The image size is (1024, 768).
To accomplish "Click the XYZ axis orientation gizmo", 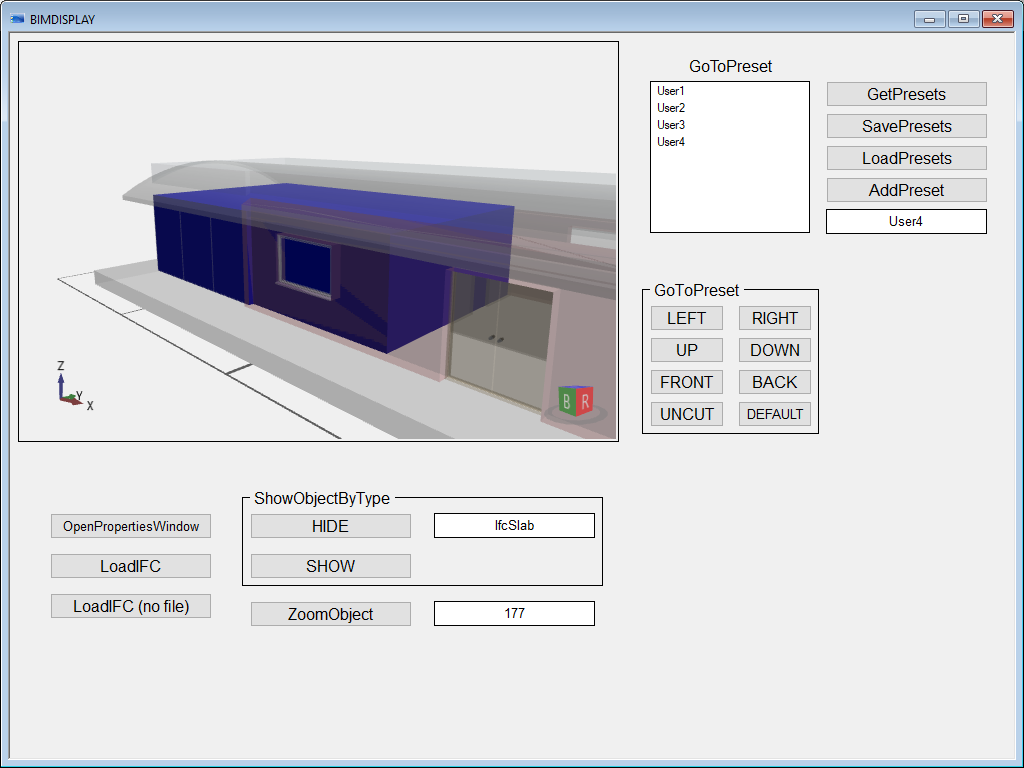I will tap(62, 388).
